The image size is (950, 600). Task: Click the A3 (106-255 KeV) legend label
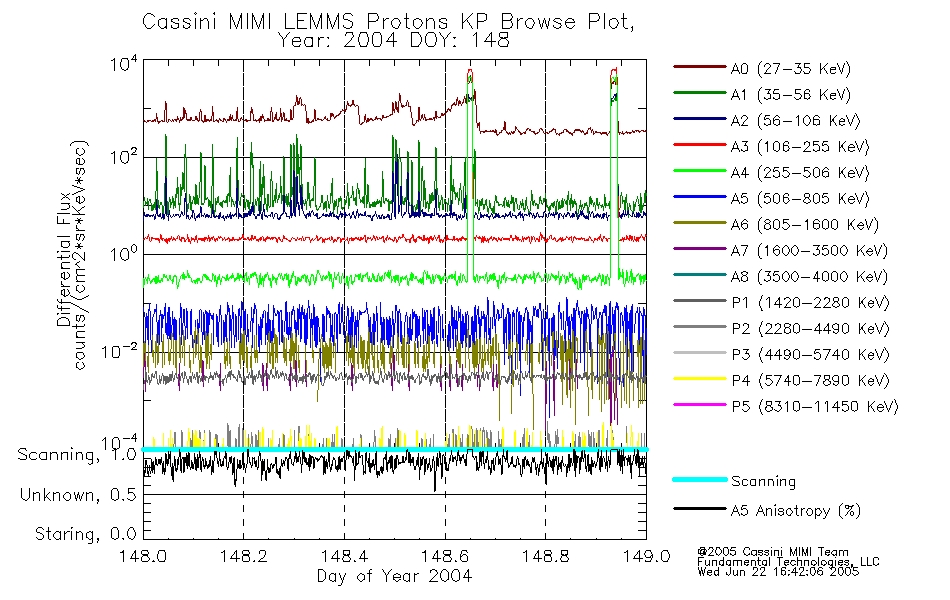tap(800, 147)
